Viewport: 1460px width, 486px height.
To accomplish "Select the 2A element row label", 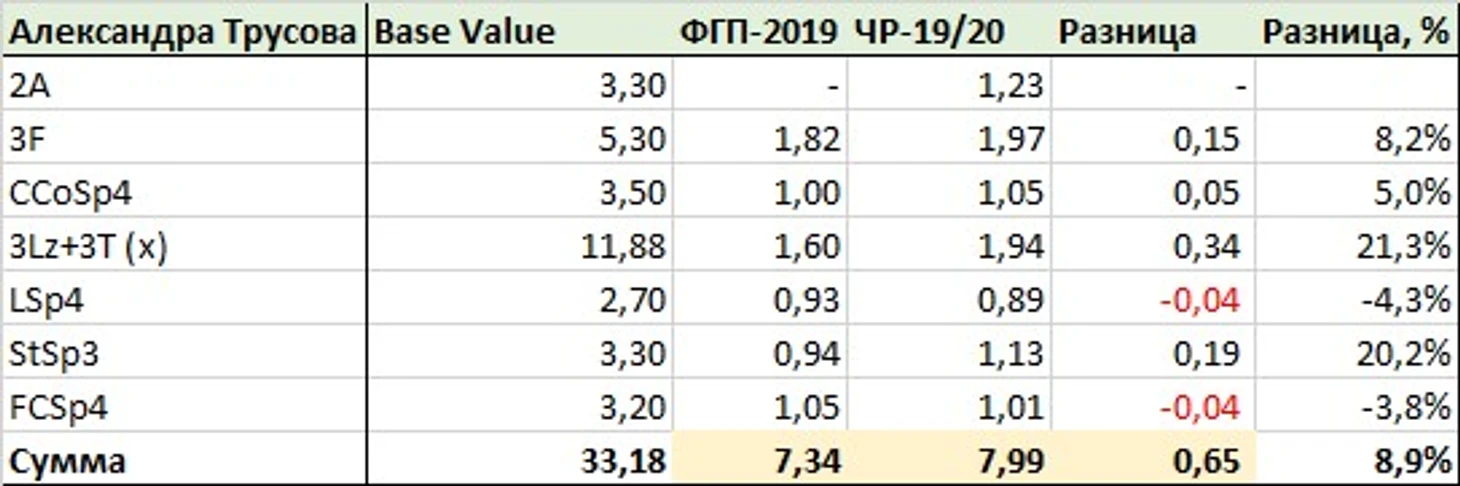I will tap(183, 87).
